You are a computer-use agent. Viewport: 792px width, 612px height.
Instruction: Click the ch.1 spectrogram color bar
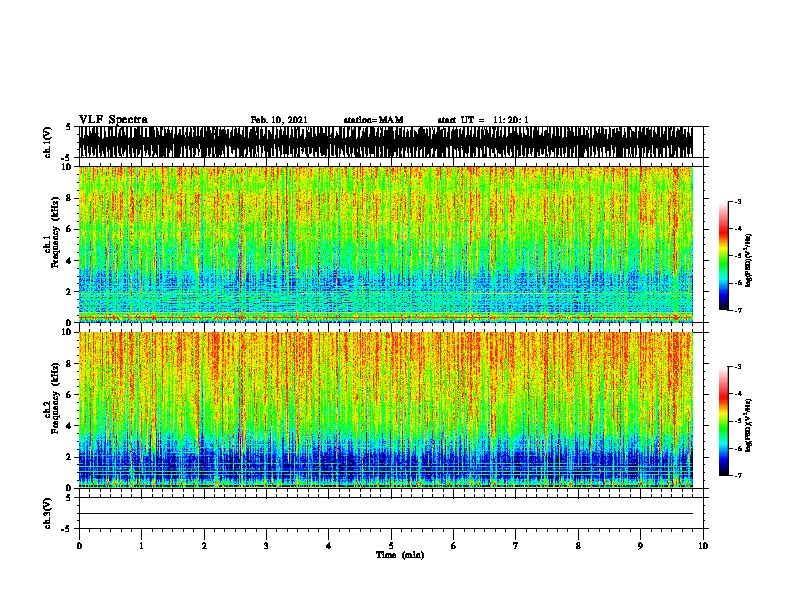click(723, 256)
